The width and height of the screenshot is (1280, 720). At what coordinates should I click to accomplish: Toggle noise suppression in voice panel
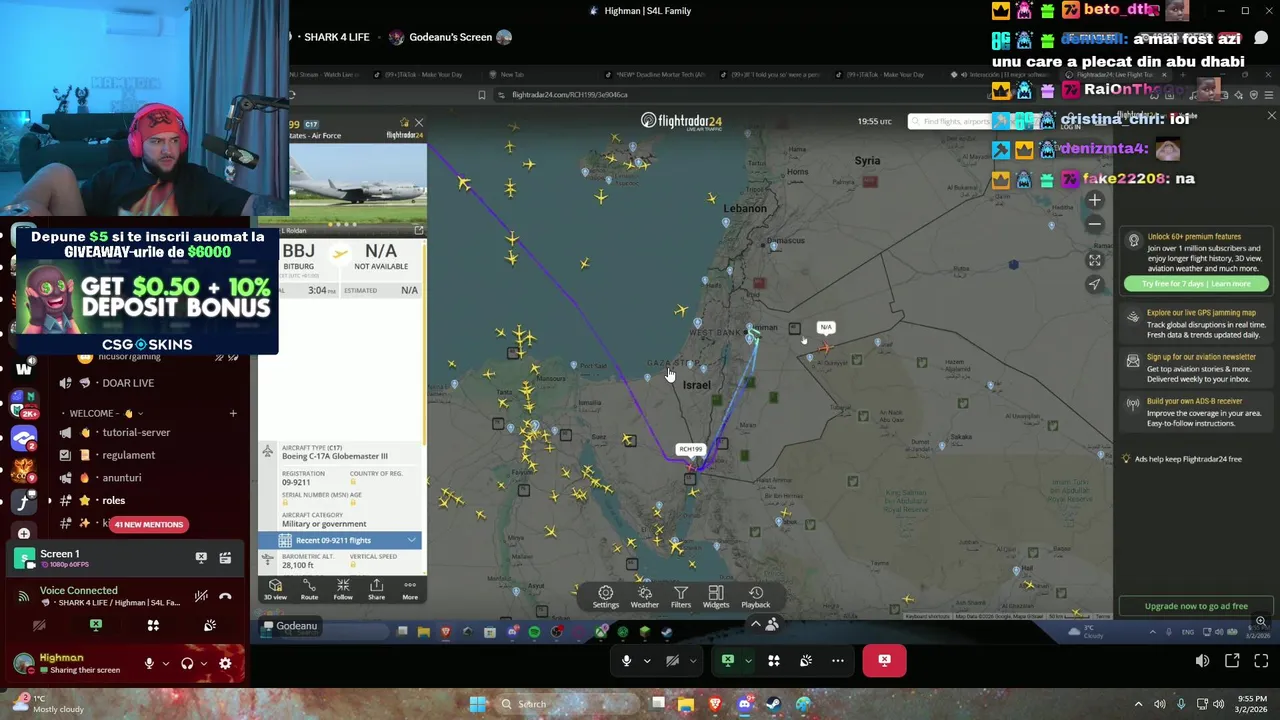(201, 596)
